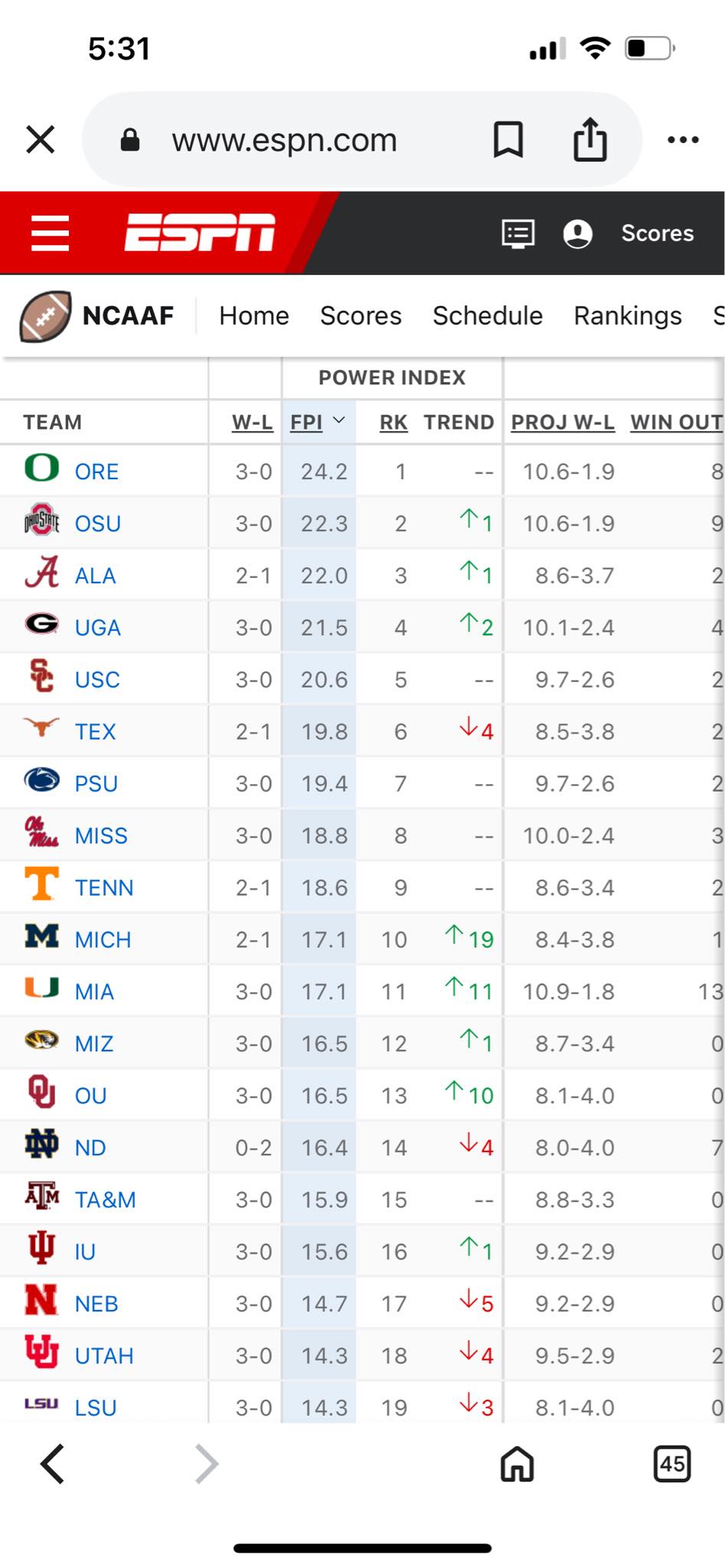This screenshot has height=1568, width=725.
Task: Open the news feed icon in header
Action: point(518,234)
